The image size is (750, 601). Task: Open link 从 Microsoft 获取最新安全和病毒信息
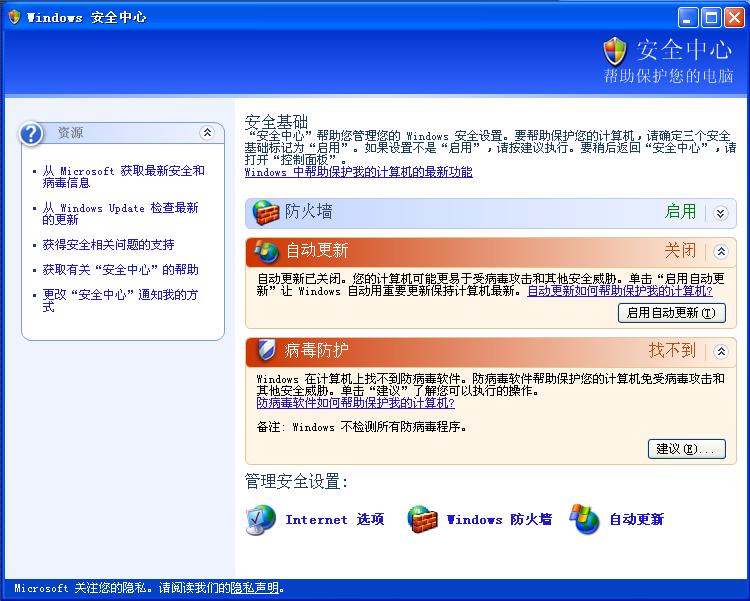(x=123, y=177)
